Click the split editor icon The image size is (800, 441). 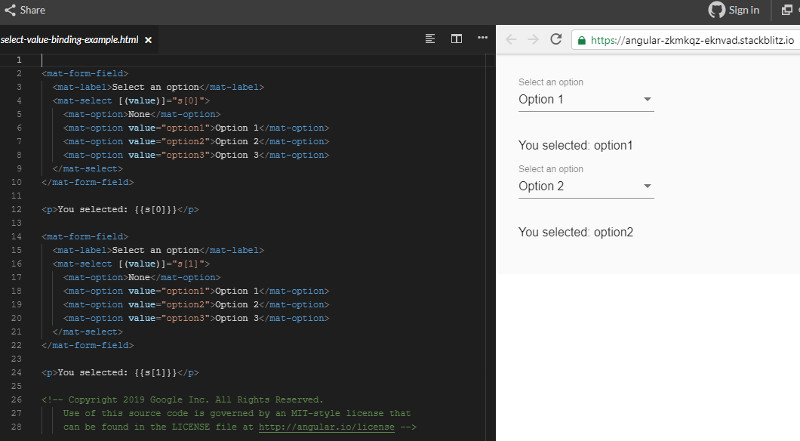click(x=456, y=38)
